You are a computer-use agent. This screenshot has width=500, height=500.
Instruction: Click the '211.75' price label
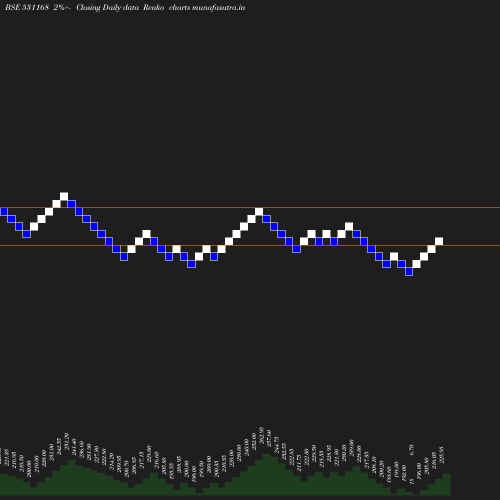(x=299, y=463)
